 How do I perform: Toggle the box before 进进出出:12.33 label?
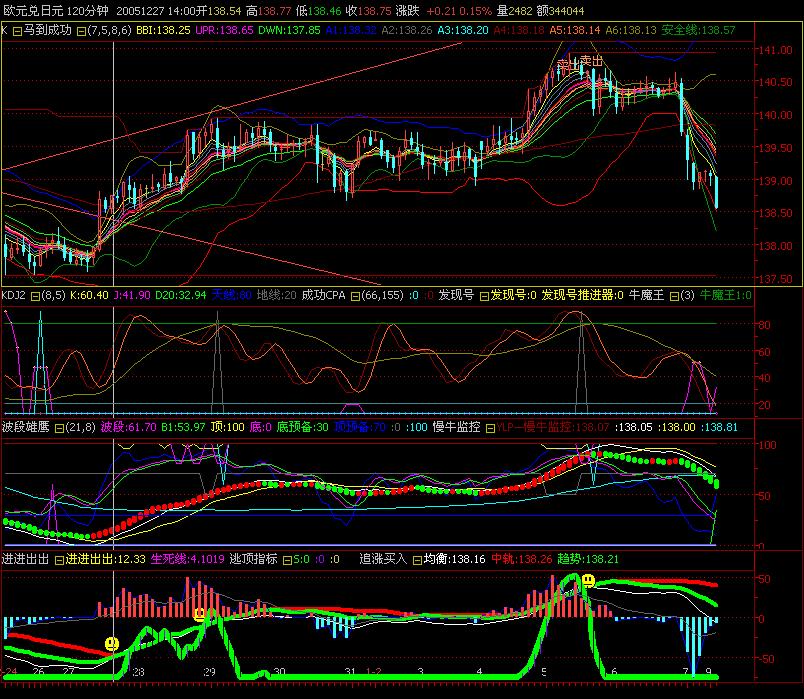59,559
